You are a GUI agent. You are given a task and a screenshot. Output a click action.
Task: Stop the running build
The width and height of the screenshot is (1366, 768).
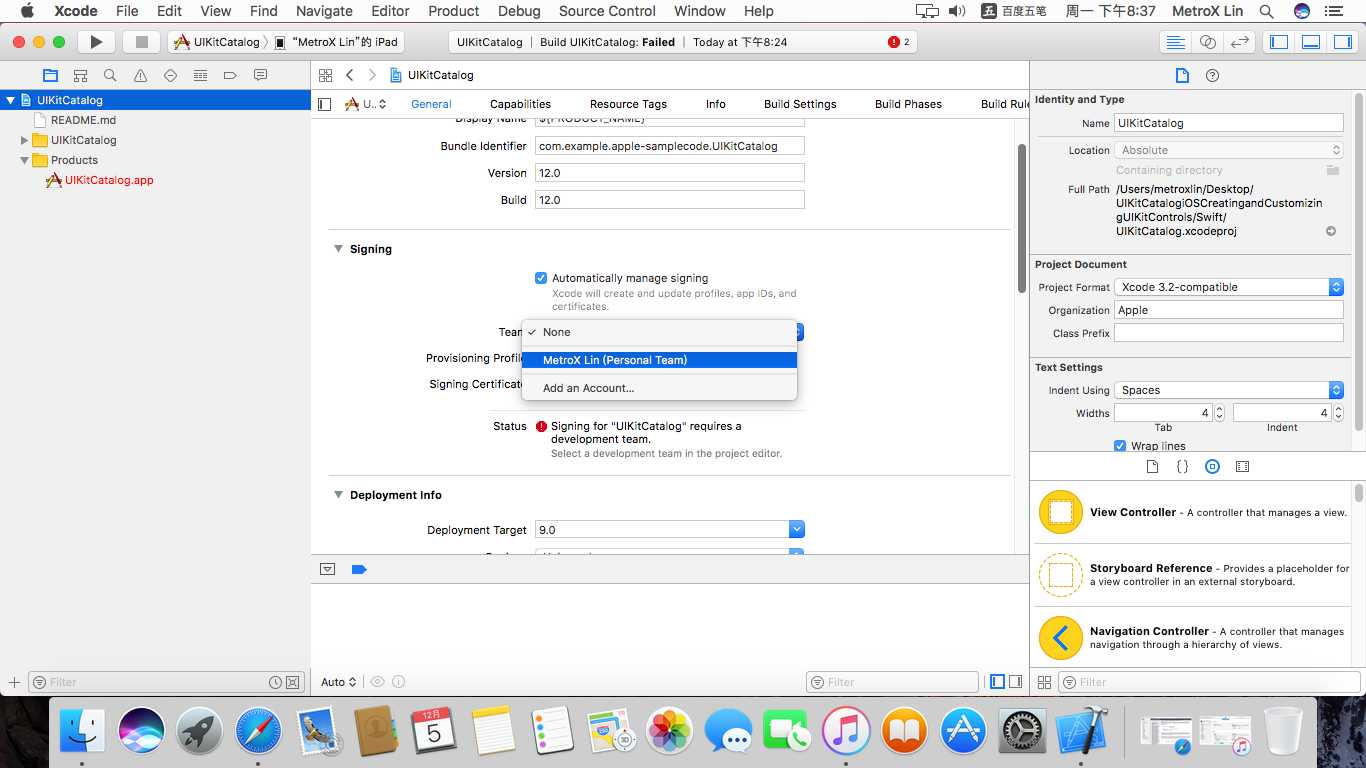141,42
